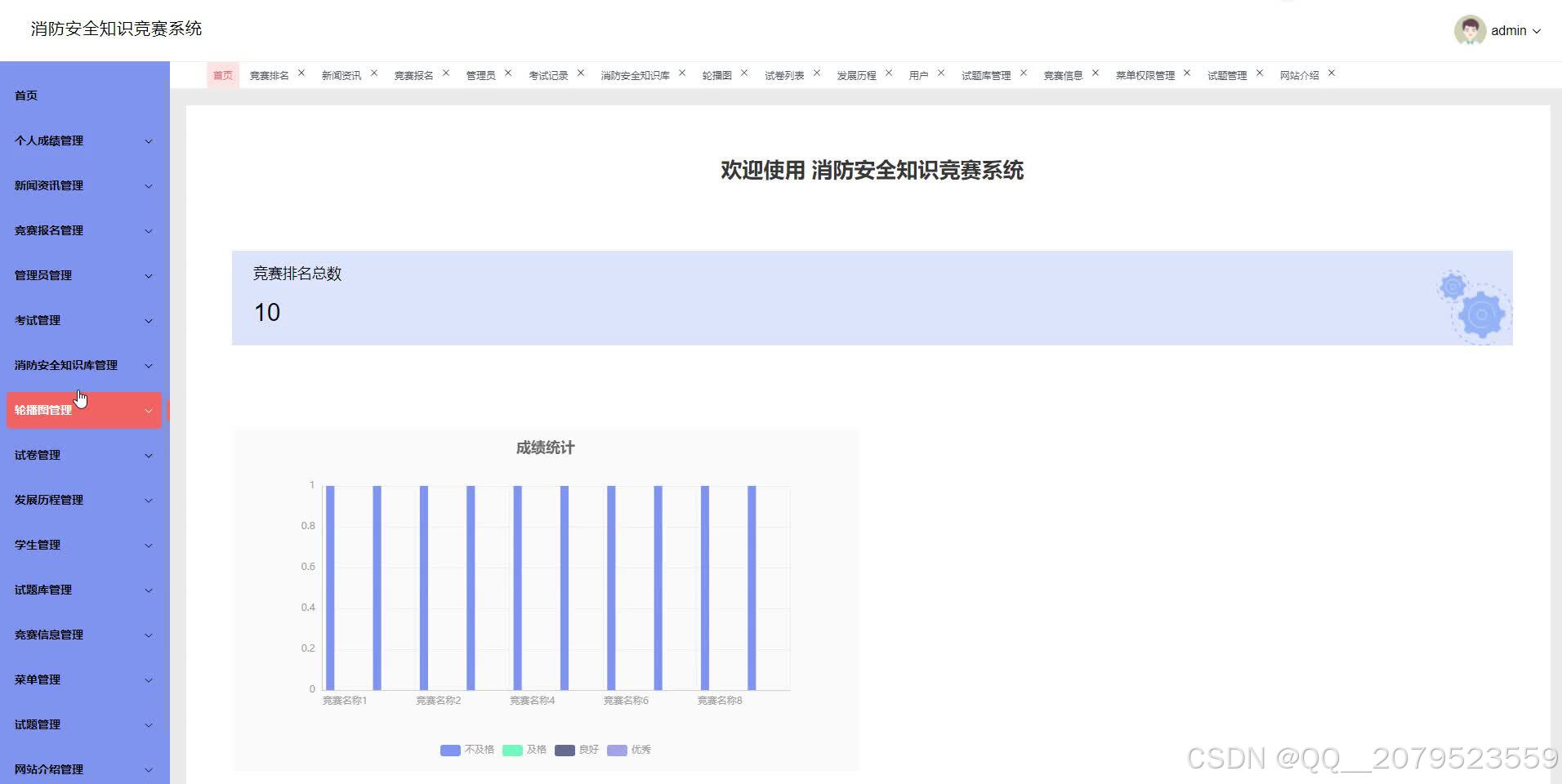This screenshot has width=1562, height=784.
Task: Toggle the 优秀 legend in the chart
Action: point(629,750)
